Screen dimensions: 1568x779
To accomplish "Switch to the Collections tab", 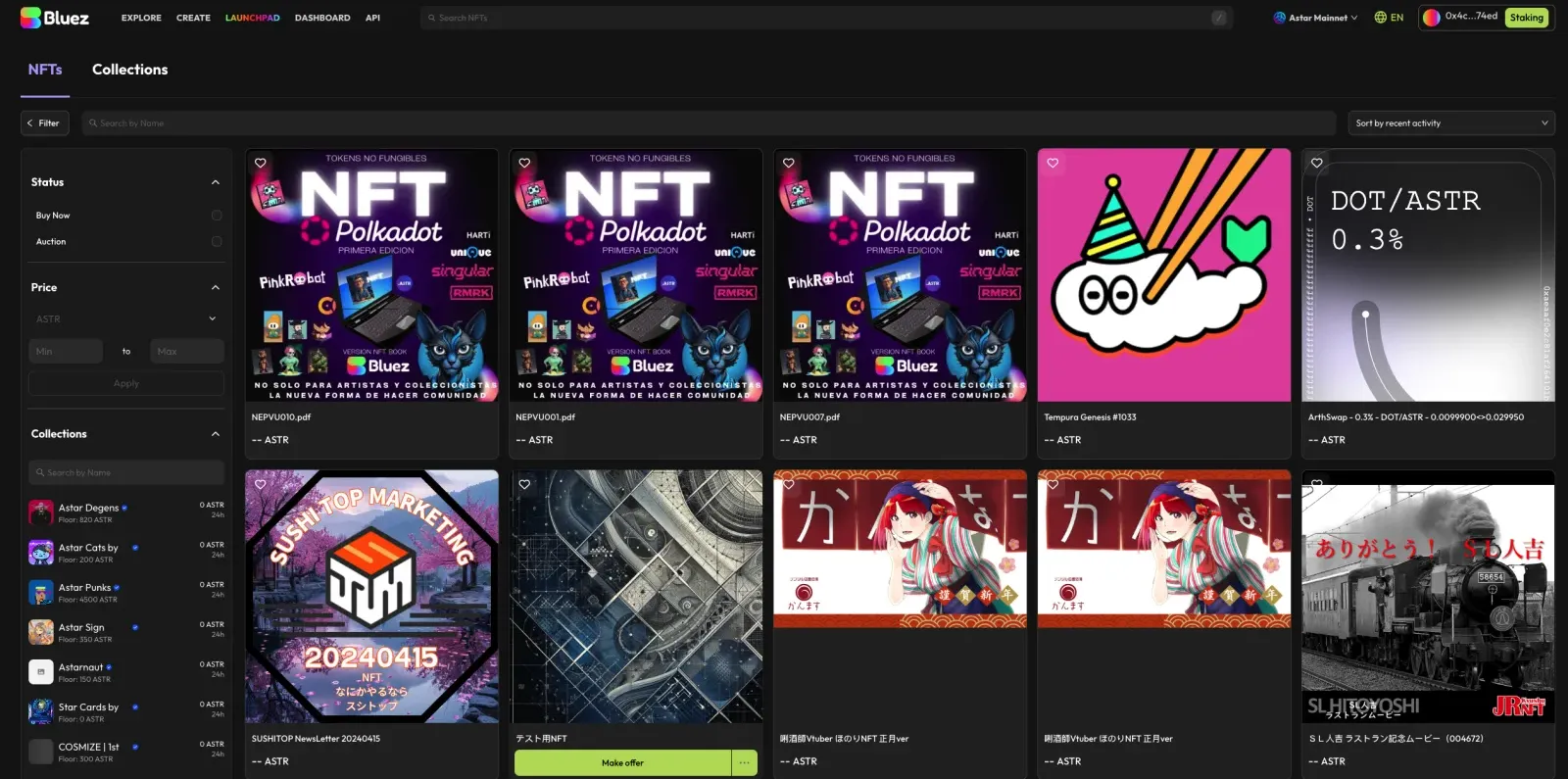I will (129, 70).
